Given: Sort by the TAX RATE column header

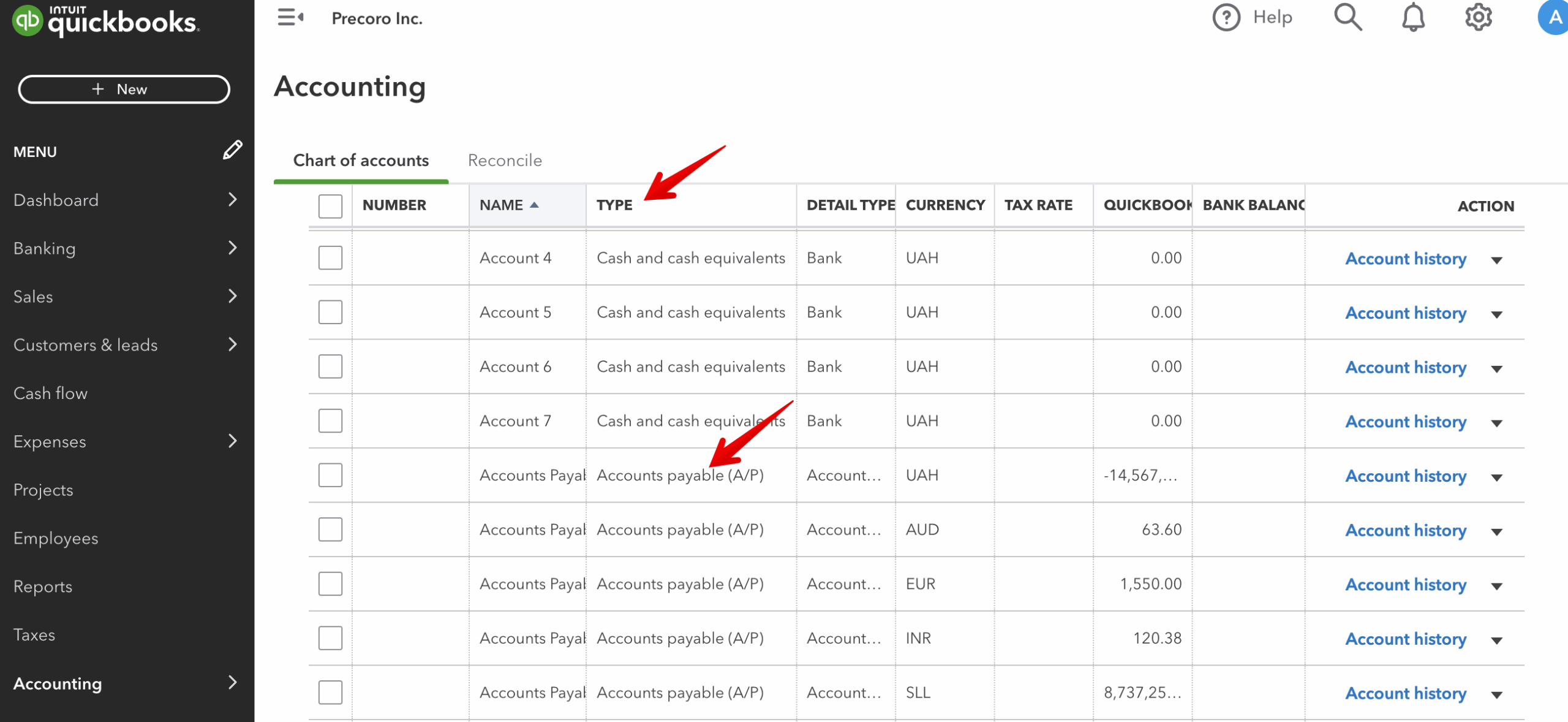Looking at the screenshot, I should point(1038,205).
